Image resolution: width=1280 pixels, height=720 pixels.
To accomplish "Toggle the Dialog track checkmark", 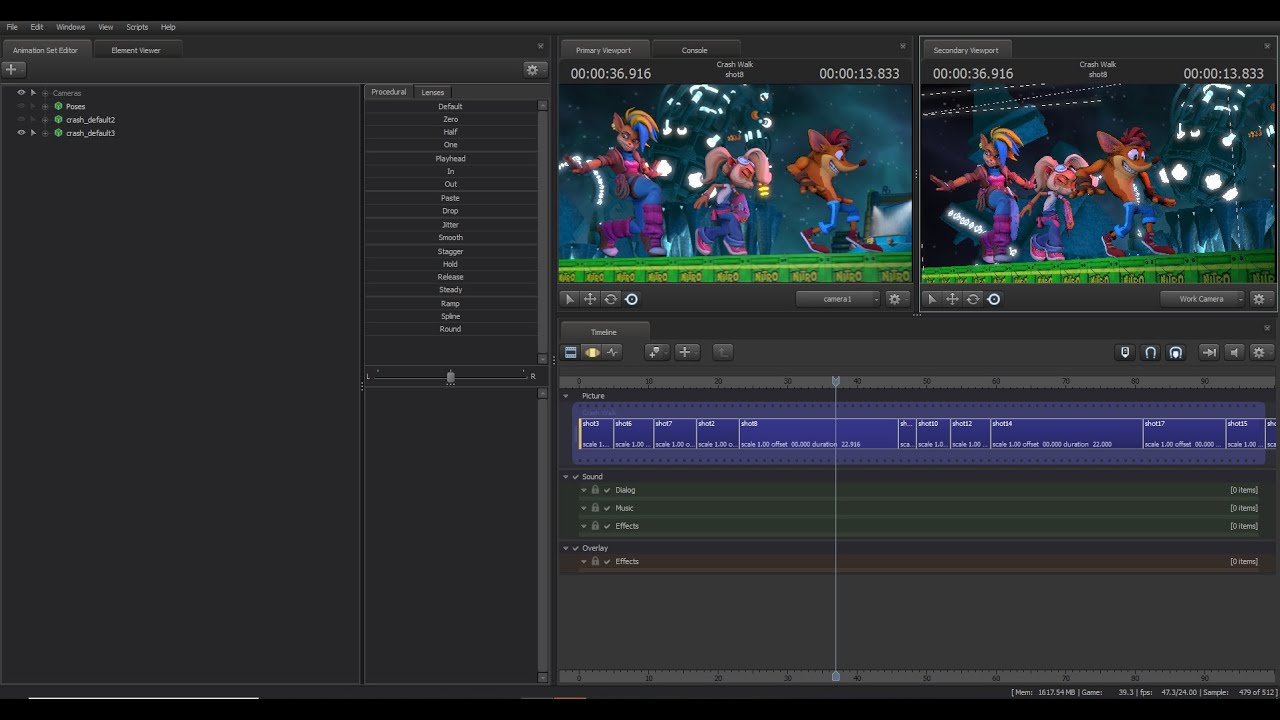I will tap(607, 490).
